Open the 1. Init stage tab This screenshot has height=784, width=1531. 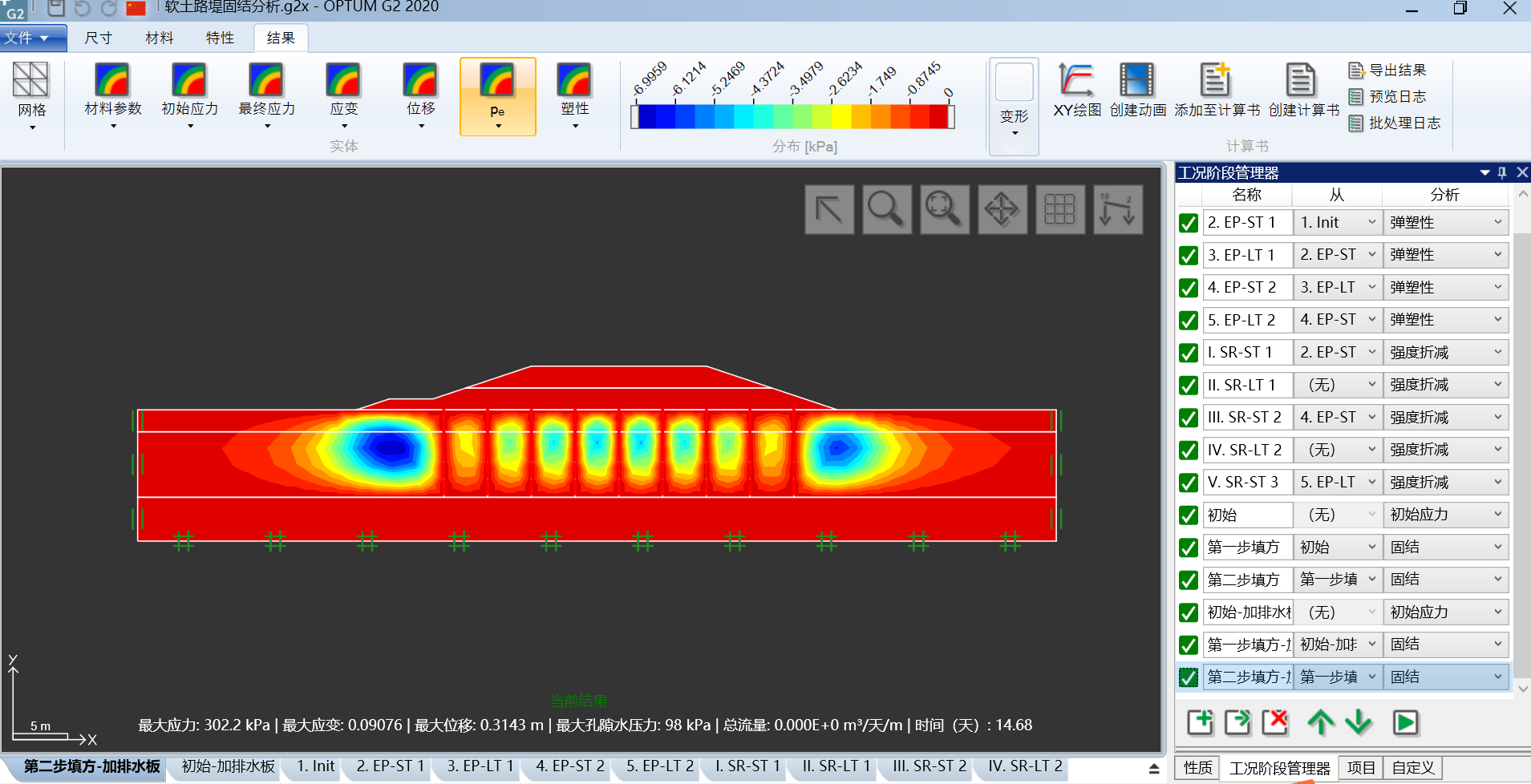315,766
